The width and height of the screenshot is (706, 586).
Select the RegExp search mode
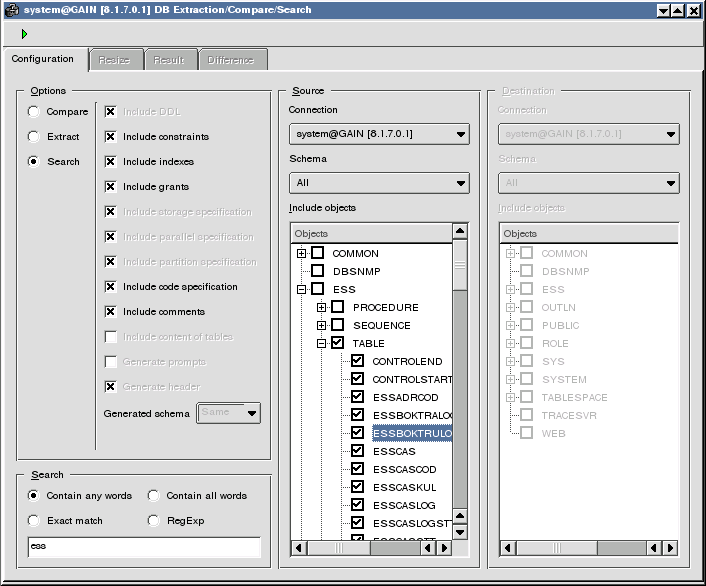tap(154, 521)
